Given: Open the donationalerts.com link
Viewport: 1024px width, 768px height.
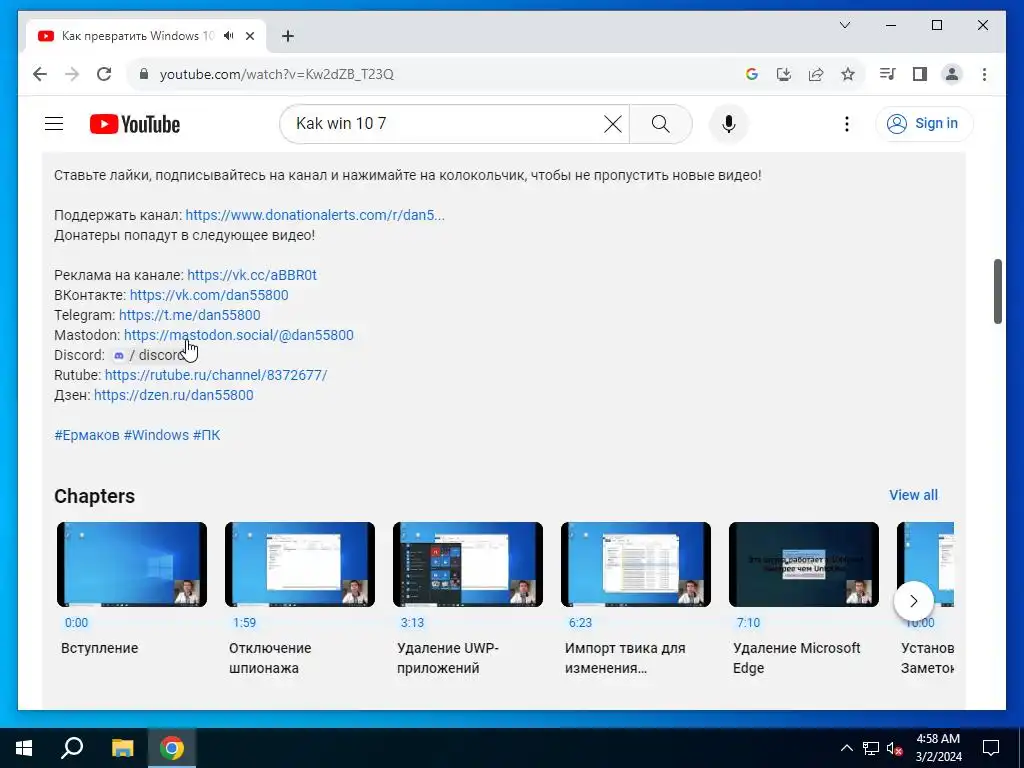Looking at the screenshot, I should [315, 215].
